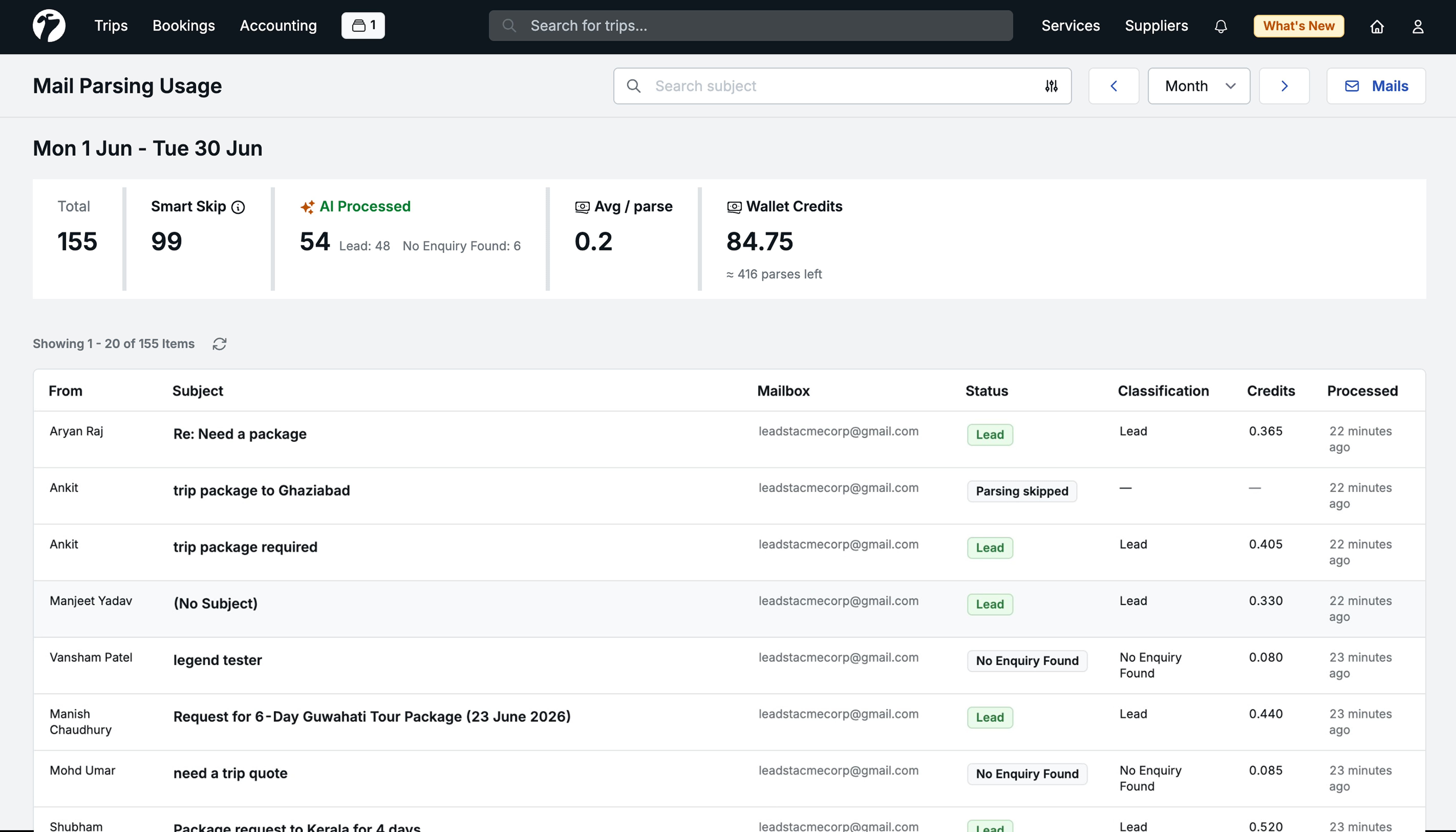Open 'legend tester' mail
This screenshot has width=1456, height=832.
pos(218,661)
